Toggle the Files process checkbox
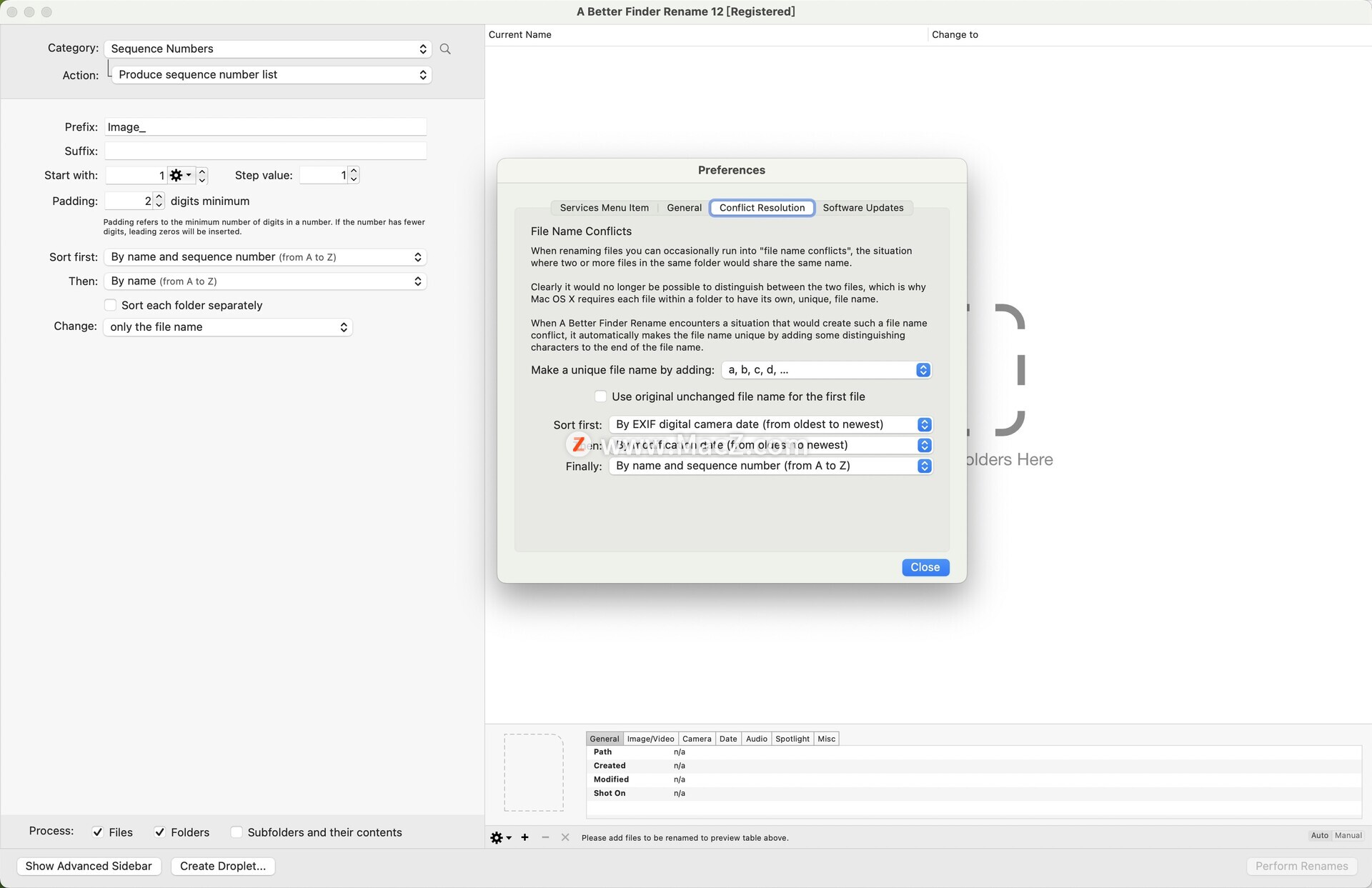 pos(98,832)
